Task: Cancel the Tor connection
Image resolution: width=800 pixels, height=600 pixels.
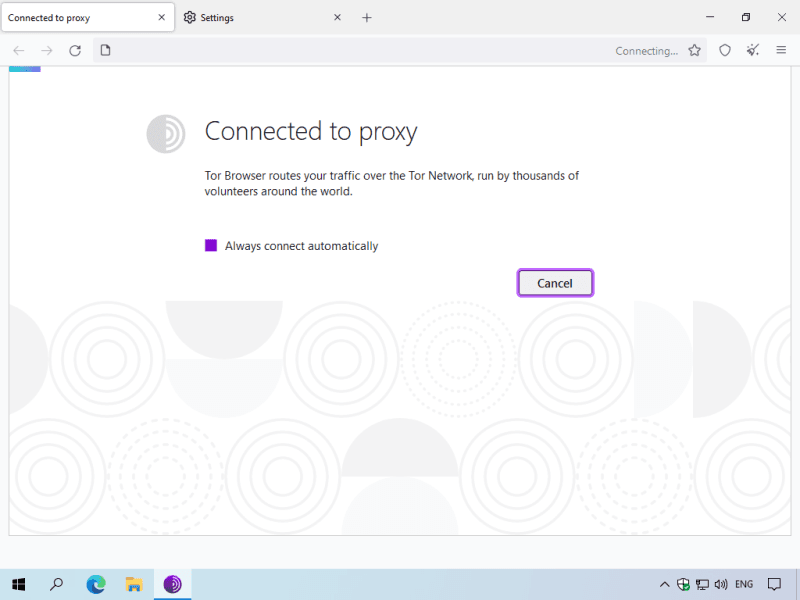Action: 555,283
